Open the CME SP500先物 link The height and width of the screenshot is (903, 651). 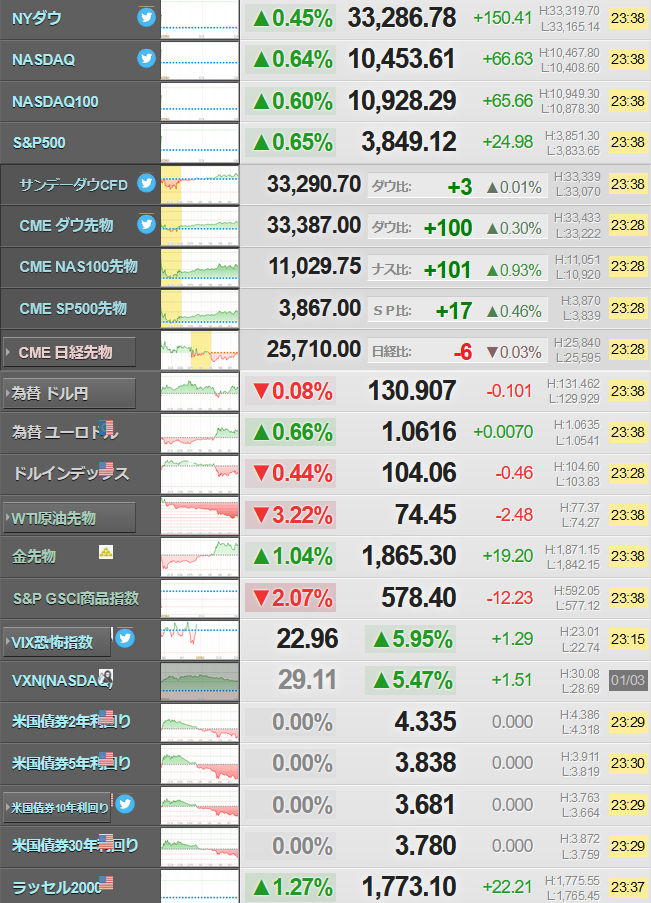73,308
